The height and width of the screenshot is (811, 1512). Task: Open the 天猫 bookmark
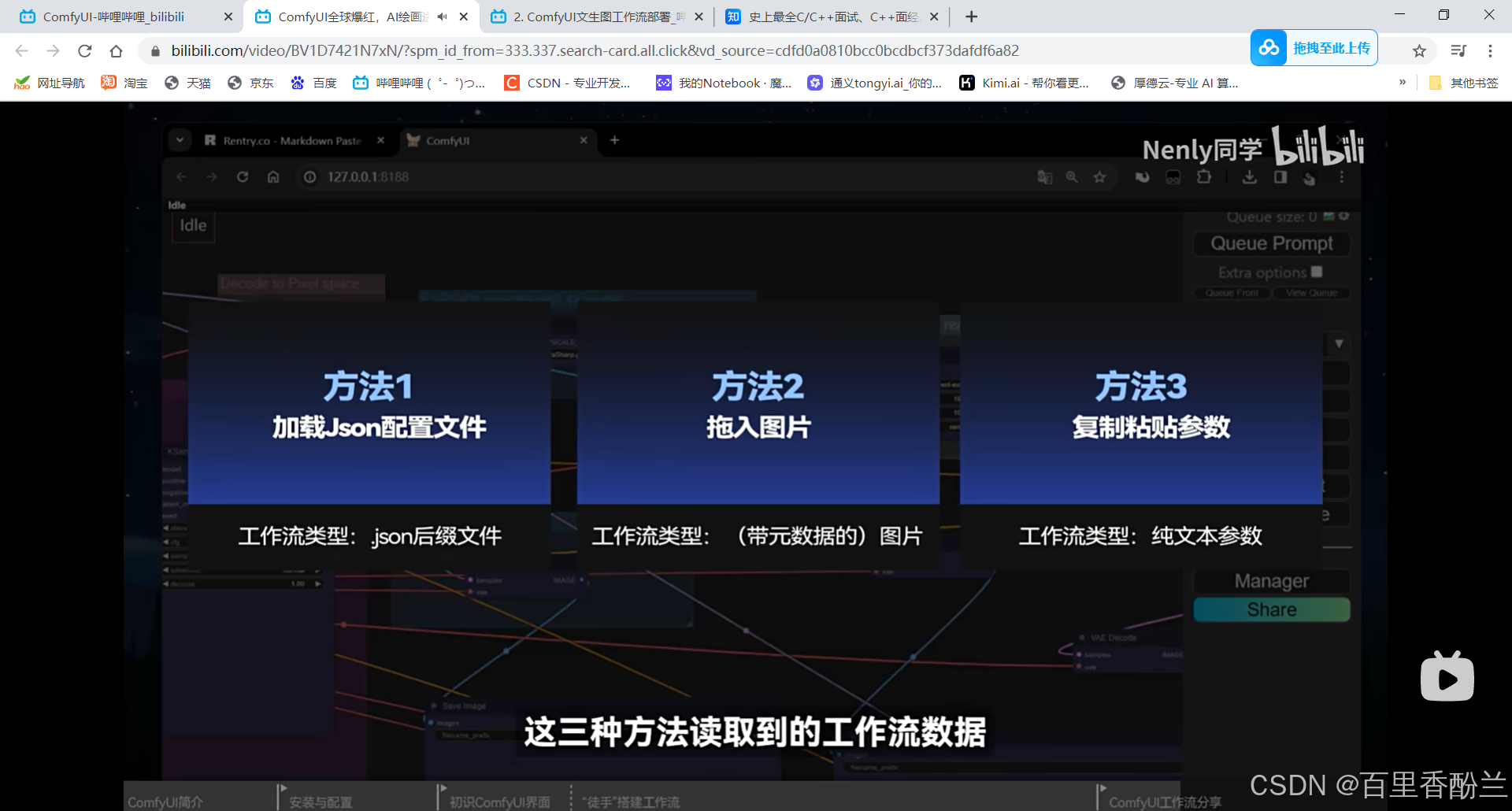tap(187, 83)
